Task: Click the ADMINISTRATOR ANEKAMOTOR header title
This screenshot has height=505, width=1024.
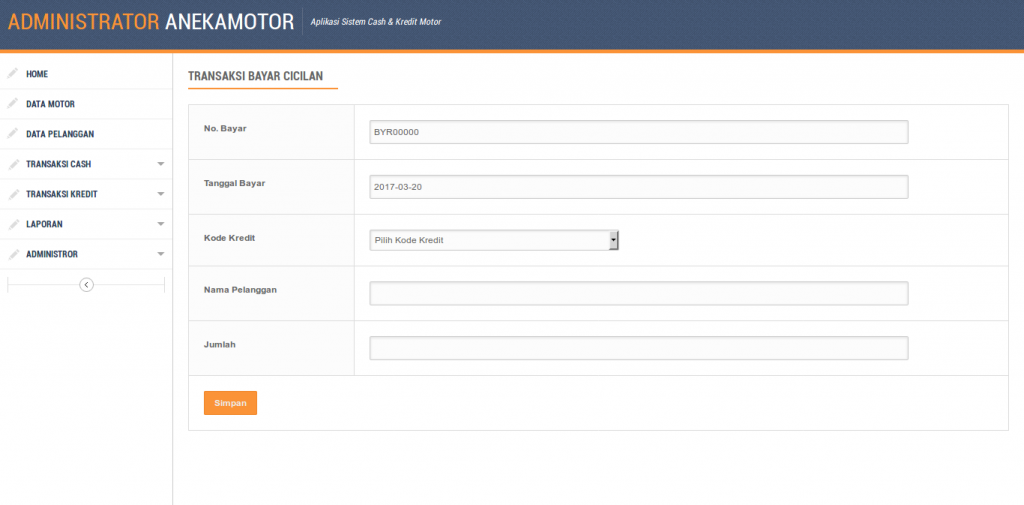Action: [x=151, y=22]
